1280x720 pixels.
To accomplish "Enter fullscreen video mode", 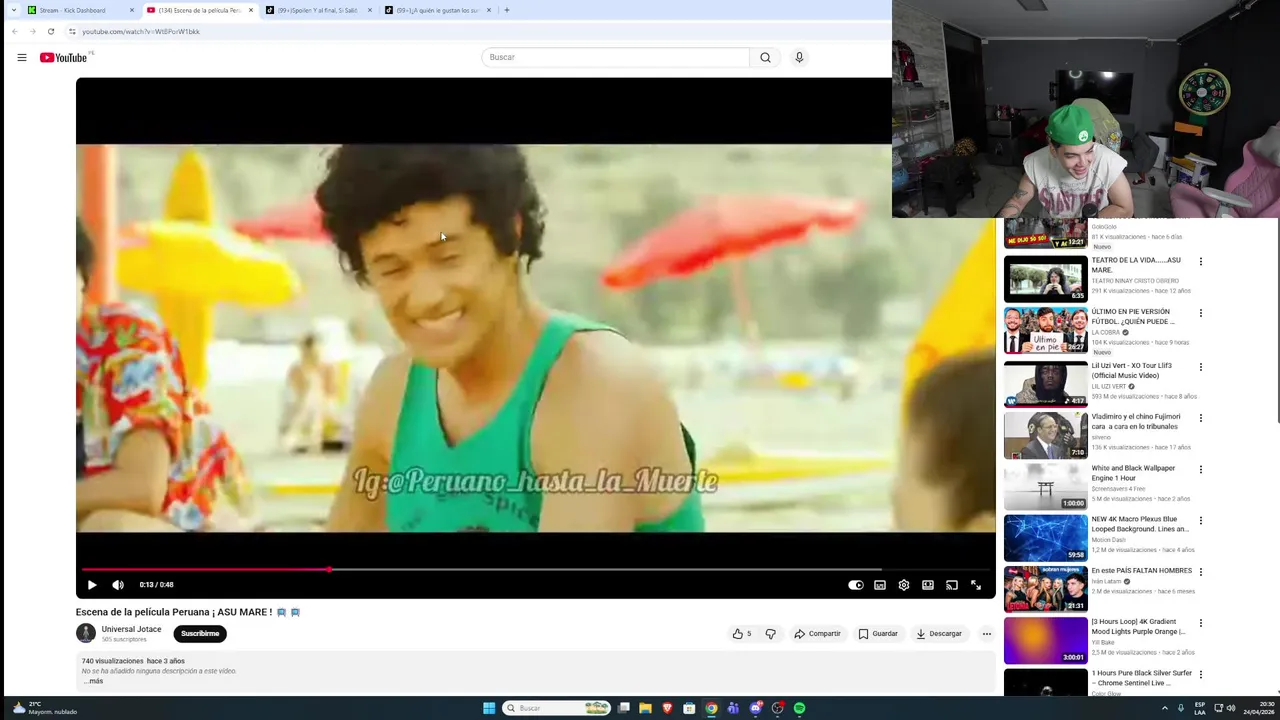I will click(x=976, y=585).
